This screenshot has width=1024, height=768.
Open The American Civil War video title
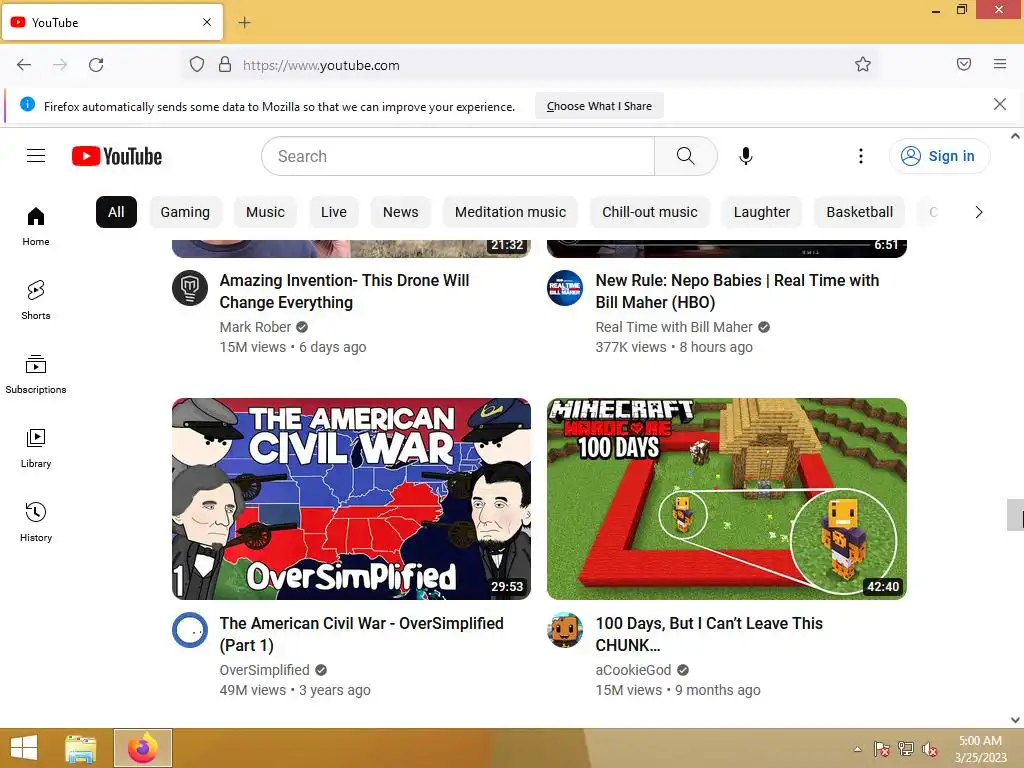(361, 634)
